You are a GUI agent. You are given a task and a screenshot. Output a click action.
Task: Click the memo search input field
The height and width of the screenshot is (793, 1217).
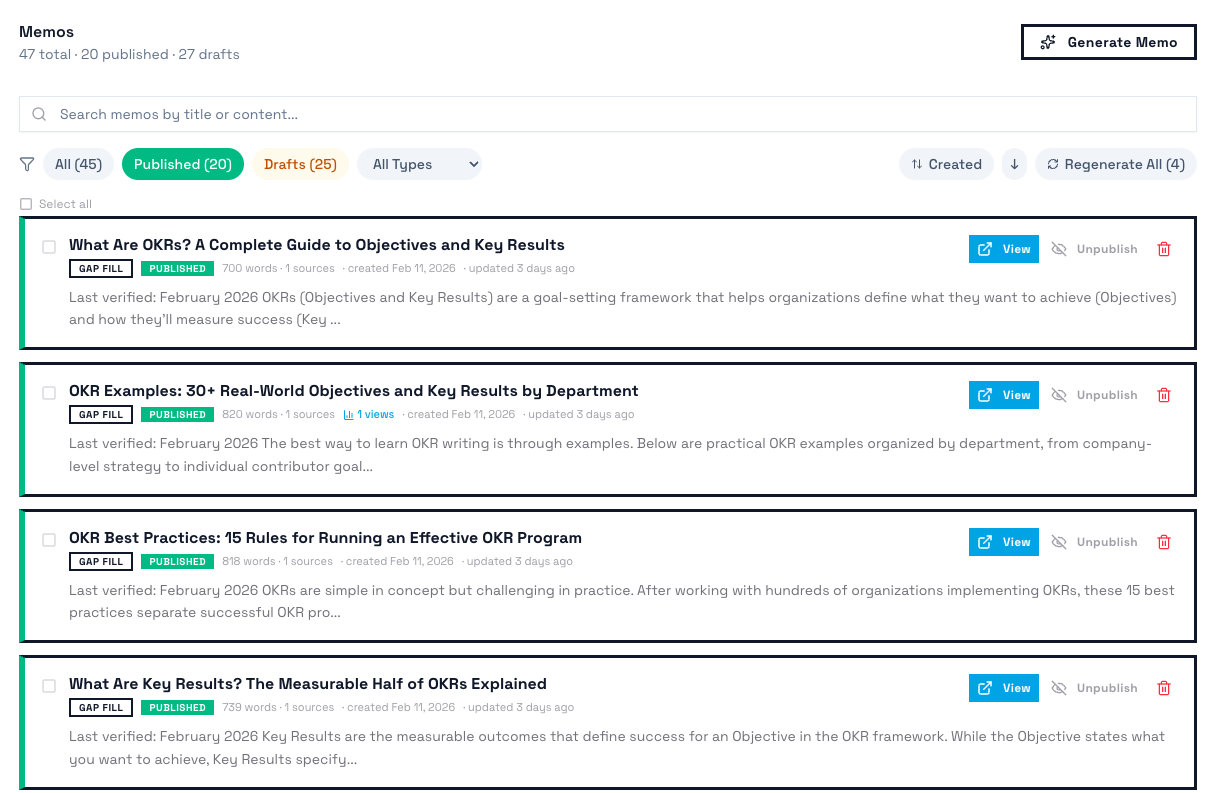[x=400, y=113]
